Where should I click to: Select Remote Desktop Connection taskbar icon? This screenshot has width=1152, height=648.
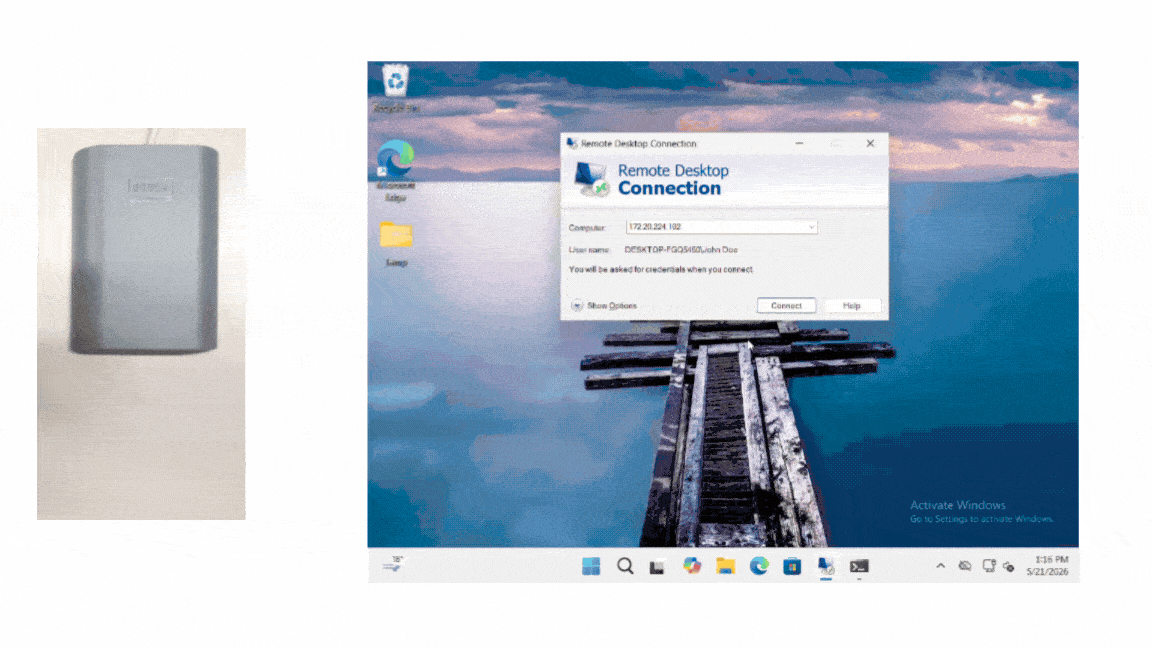(826, 566)
